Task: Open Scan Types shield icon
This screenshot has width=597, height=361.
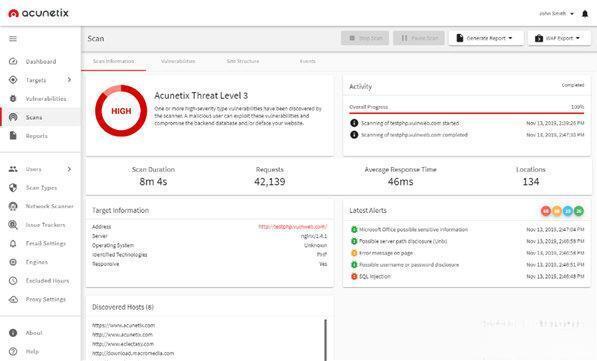Action: (13, 187)
